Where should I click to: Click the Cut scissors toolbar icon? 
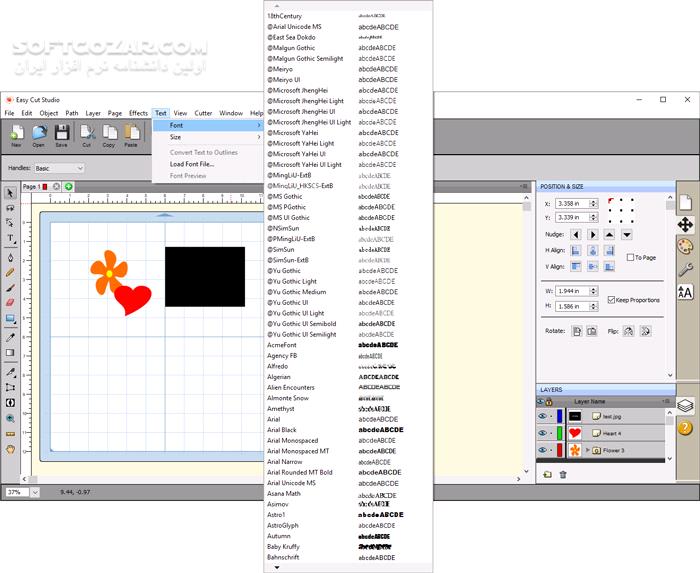point(87,136)
